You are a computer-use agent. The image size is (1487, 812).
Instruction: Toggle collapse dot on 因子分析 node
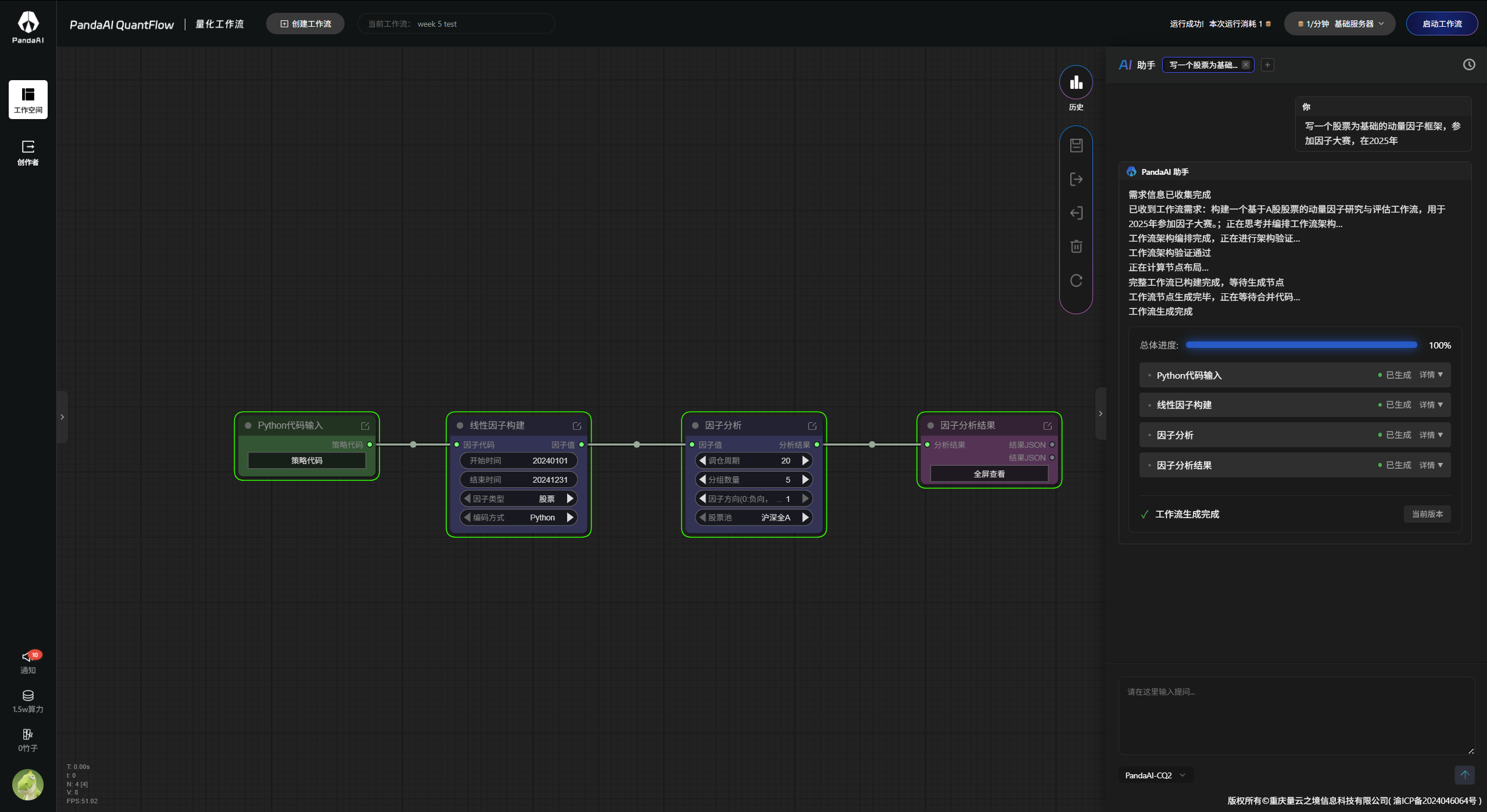[695, 426]
